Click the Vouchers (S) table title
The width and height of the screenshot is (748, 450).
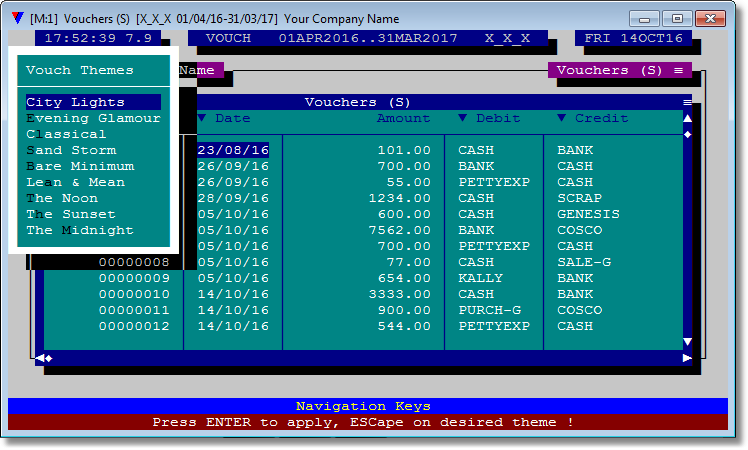[357, 102]
